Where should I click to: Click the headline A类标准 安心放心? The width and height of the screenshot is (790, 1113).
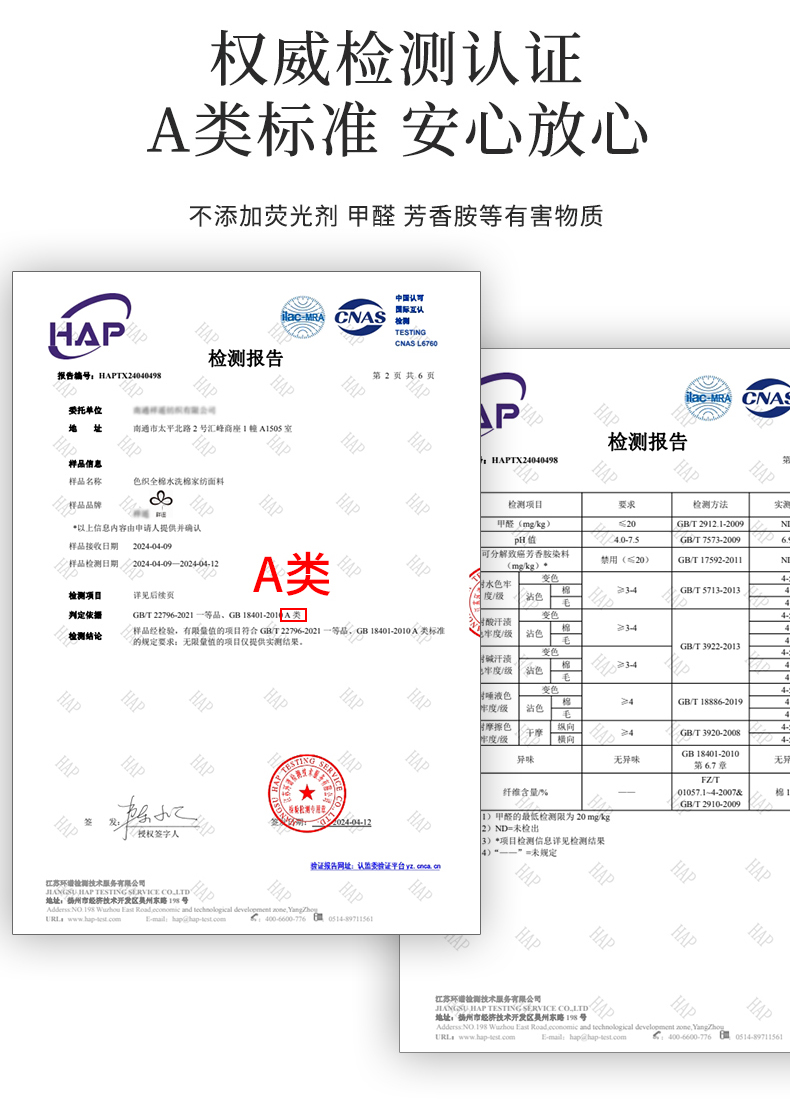click(397, 128)
